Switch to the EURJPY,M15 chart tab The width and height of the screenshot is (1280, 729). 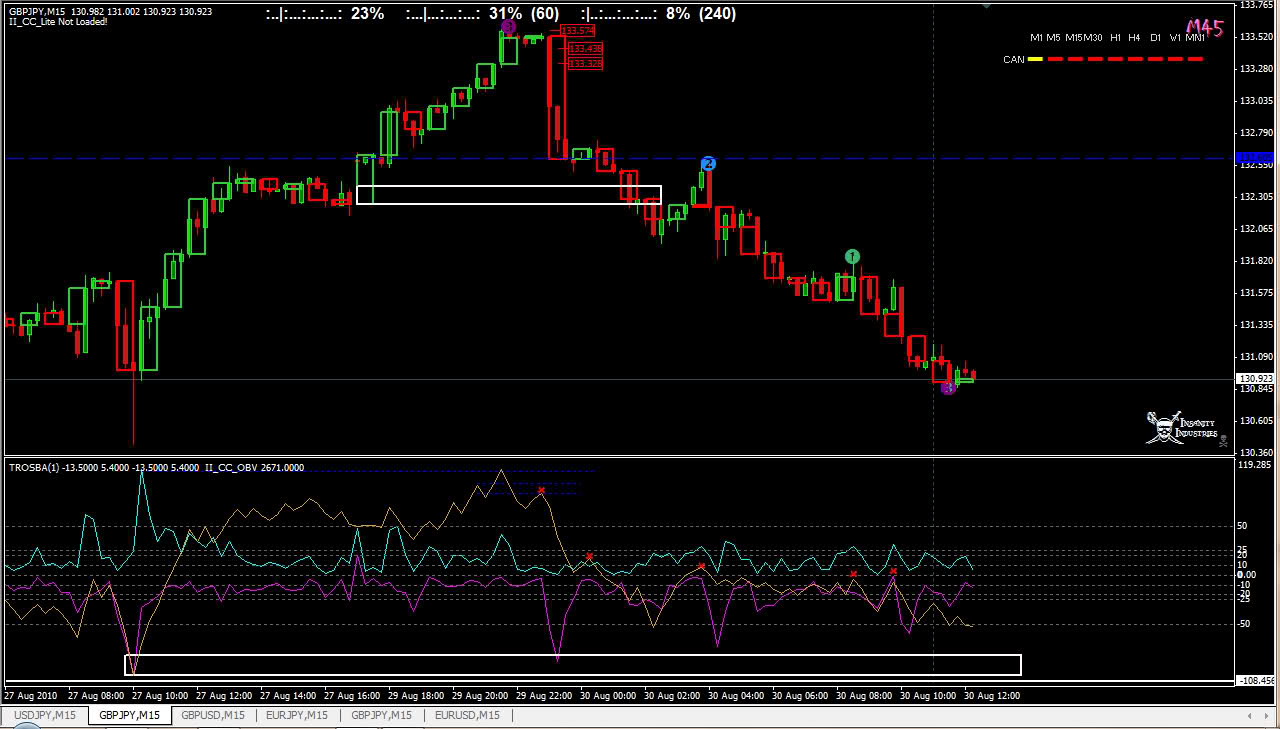tap(297, 715)
